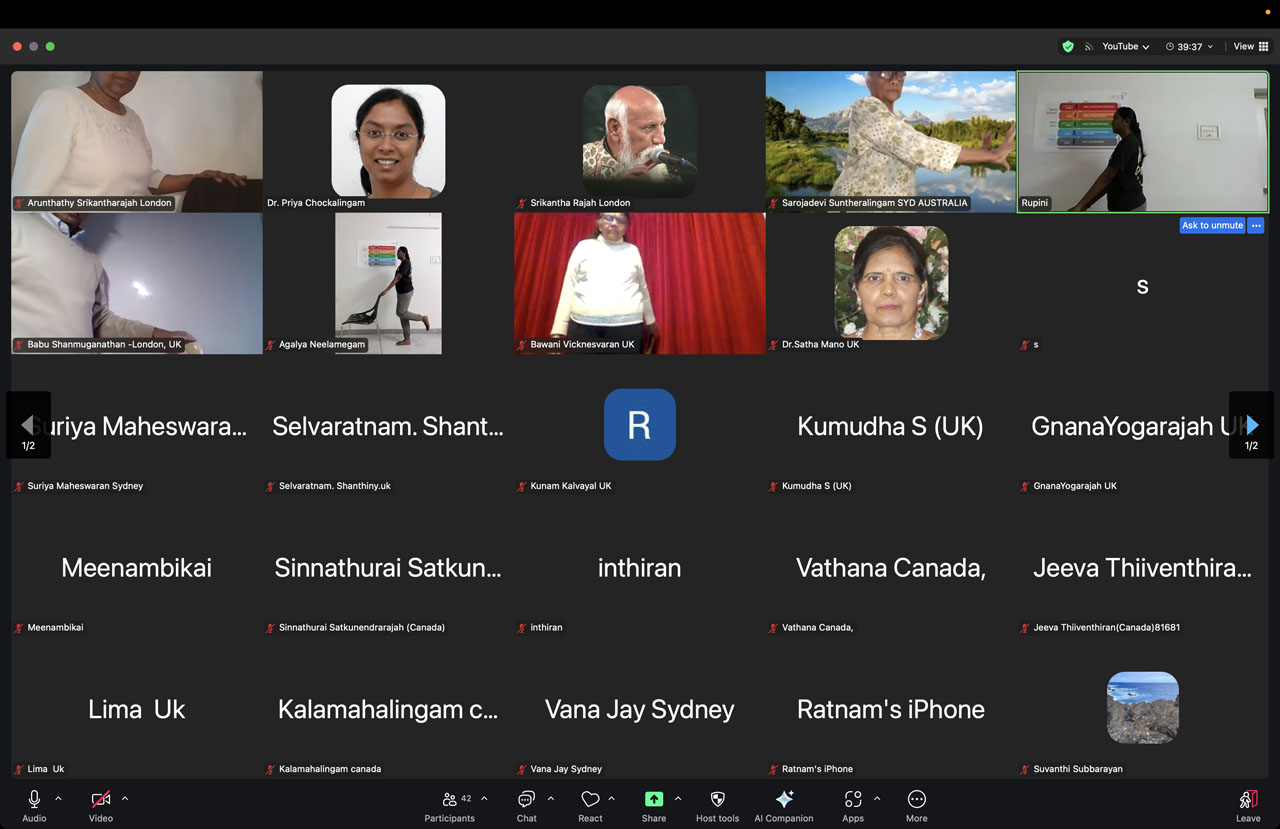Click the muted mic icon beside Lima Uk
Screen dimensions: 1280x829
coord(19,769)
